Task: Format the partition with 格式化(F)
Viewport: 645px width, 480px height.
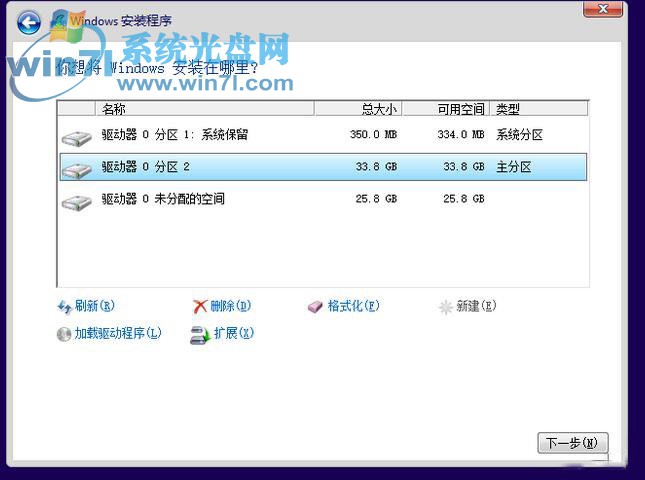Action: (353, 306)
